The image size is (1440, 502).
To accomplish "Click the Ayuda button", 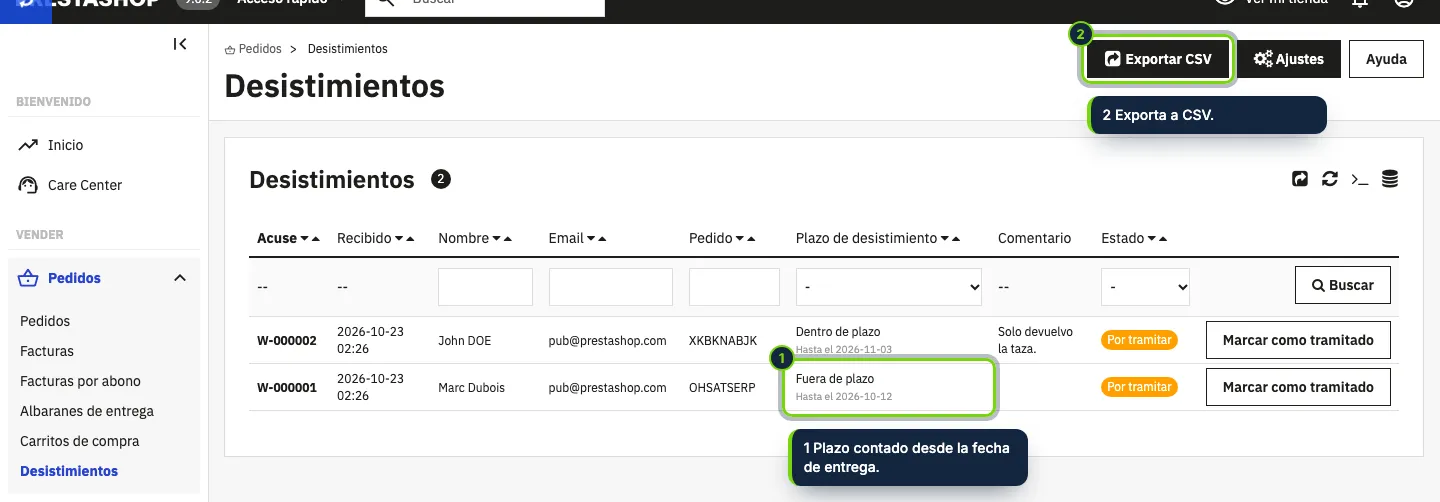I will point(1386,59).
